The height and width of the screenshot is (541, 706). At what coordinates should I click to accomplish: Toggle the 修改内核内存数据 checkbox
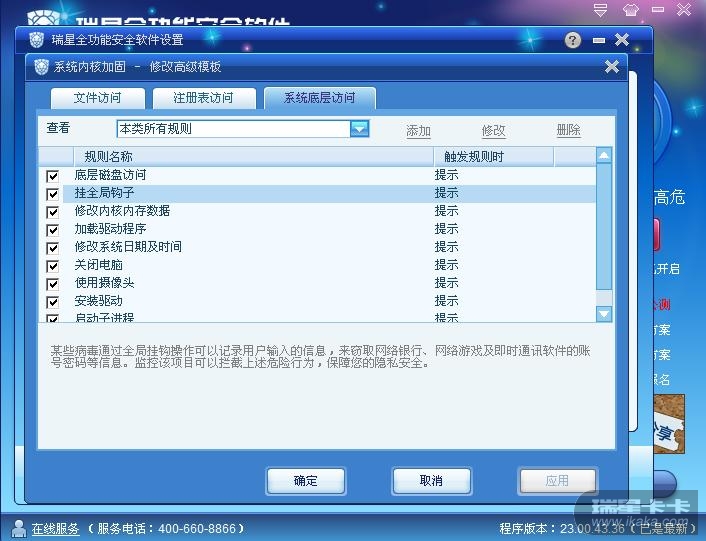click(53, 212)
